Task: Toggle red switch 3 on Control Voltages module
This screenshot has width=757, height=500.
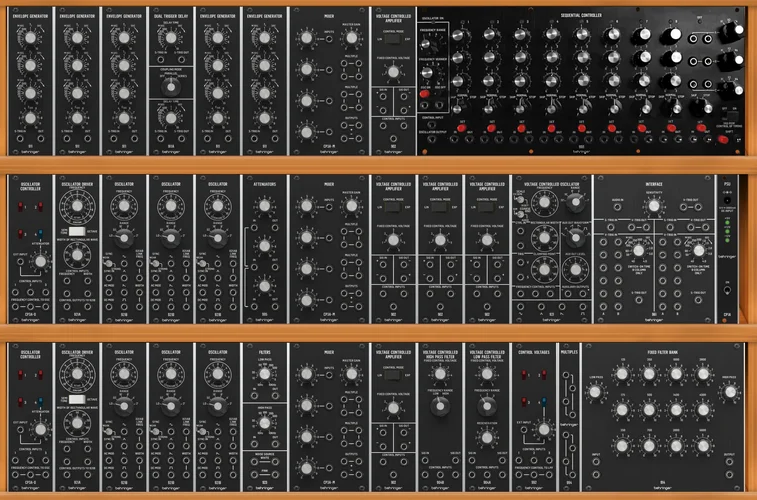Action: pos(524,402)
